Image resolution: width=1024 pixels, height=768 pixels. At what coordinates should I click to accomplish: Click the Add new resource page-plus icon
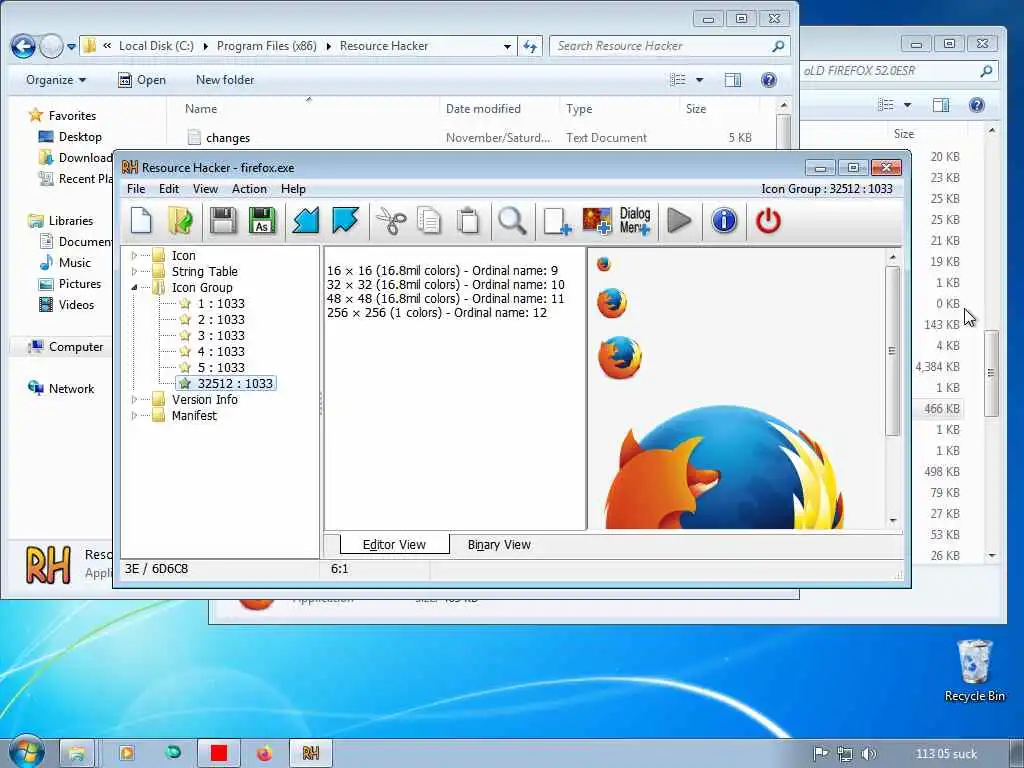point(557,221)
